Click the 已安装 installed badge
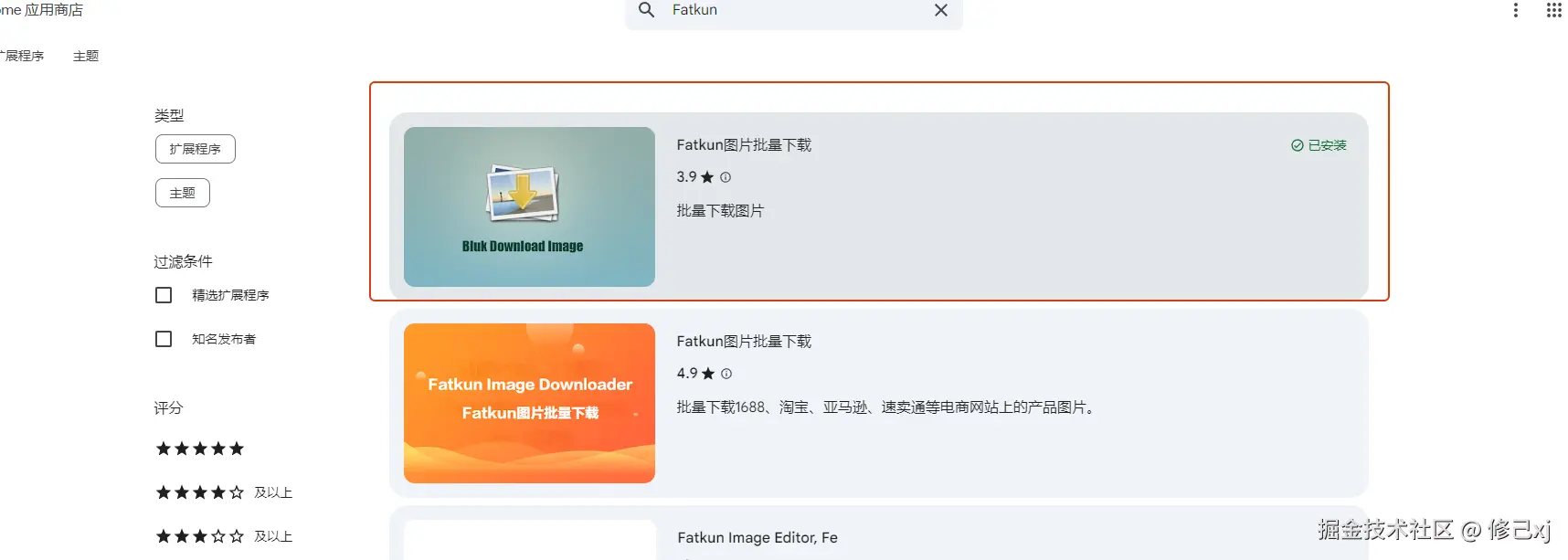The width and height of the screenshot is (1568, 560). (1319, 145)
